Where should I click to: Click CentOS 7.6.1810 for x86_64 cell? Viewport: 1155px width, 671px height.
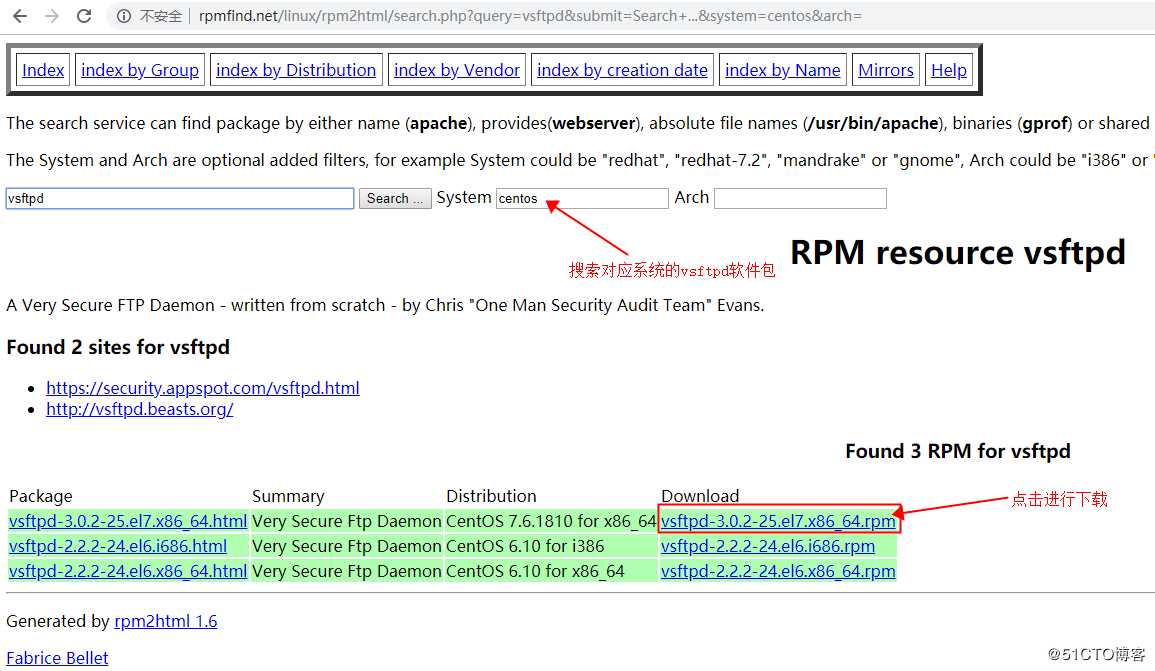pos(551,521)
